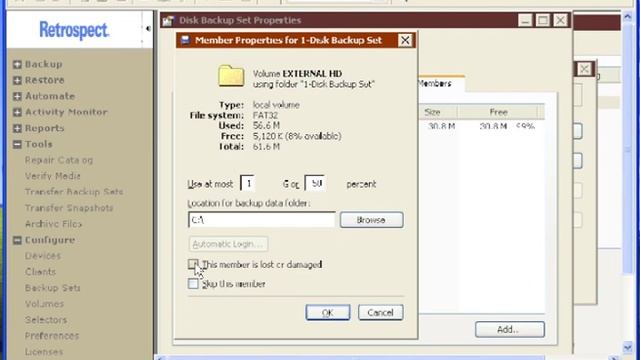Open Transfer Snapshots tool
Image resolution: width=640 pixels, height=360 pixels.
pos(69,208)
